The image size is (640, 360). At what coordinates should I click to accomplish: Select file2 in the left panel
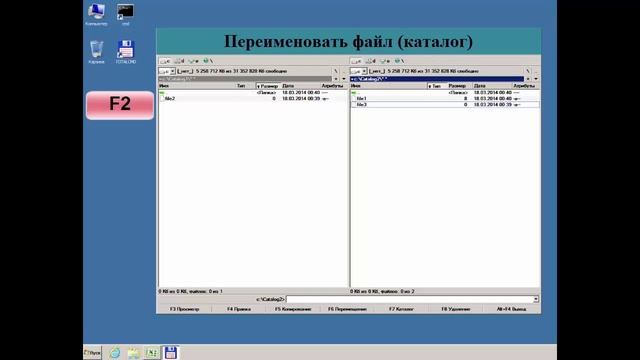[252, 99]
